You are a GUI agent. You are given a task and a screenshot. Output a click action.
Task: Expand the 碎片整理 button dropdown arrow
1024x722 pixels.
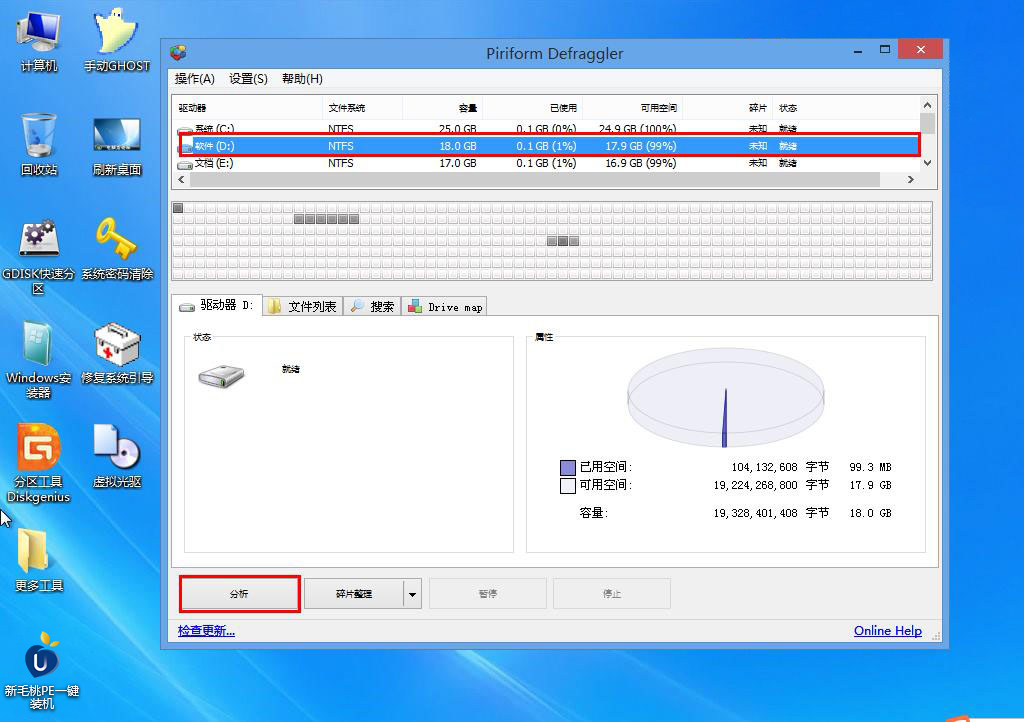pos(412,594)
